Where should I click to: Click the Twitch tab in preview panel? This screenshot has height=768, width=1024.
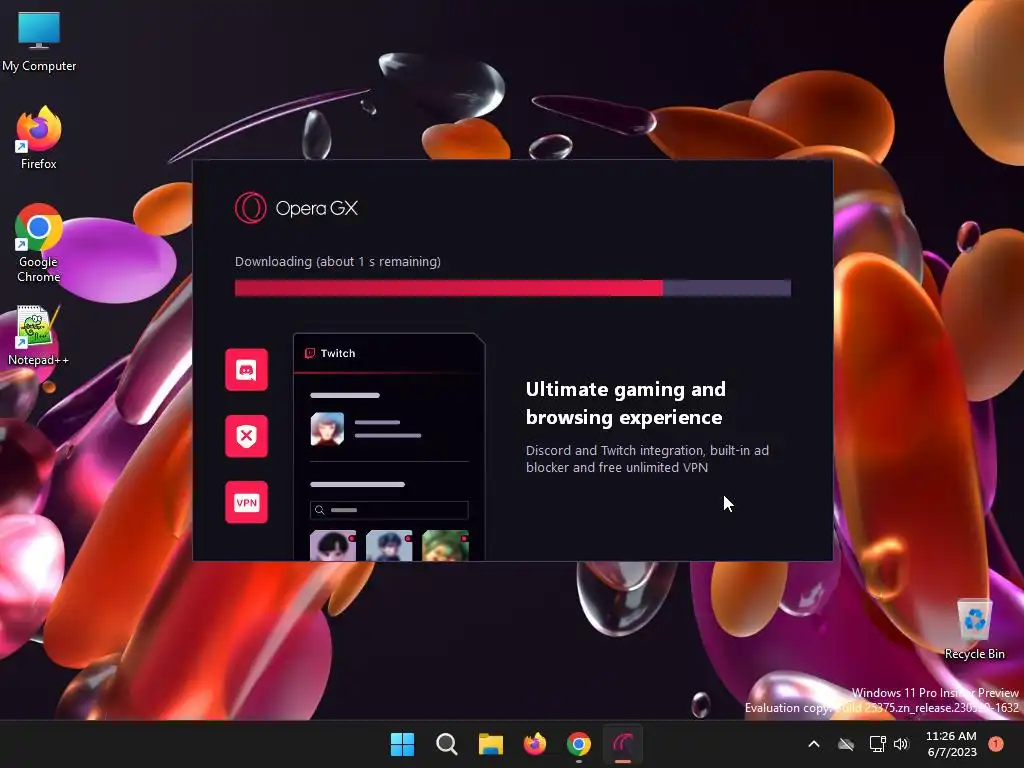pyautogui.click(x=330, y=353)
